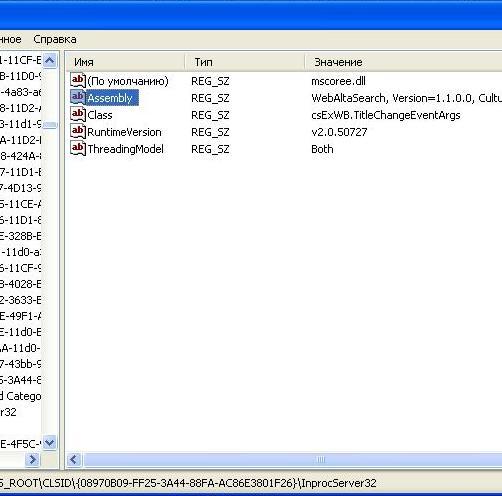Click the string icon next to Assembly

click(78, 98)
